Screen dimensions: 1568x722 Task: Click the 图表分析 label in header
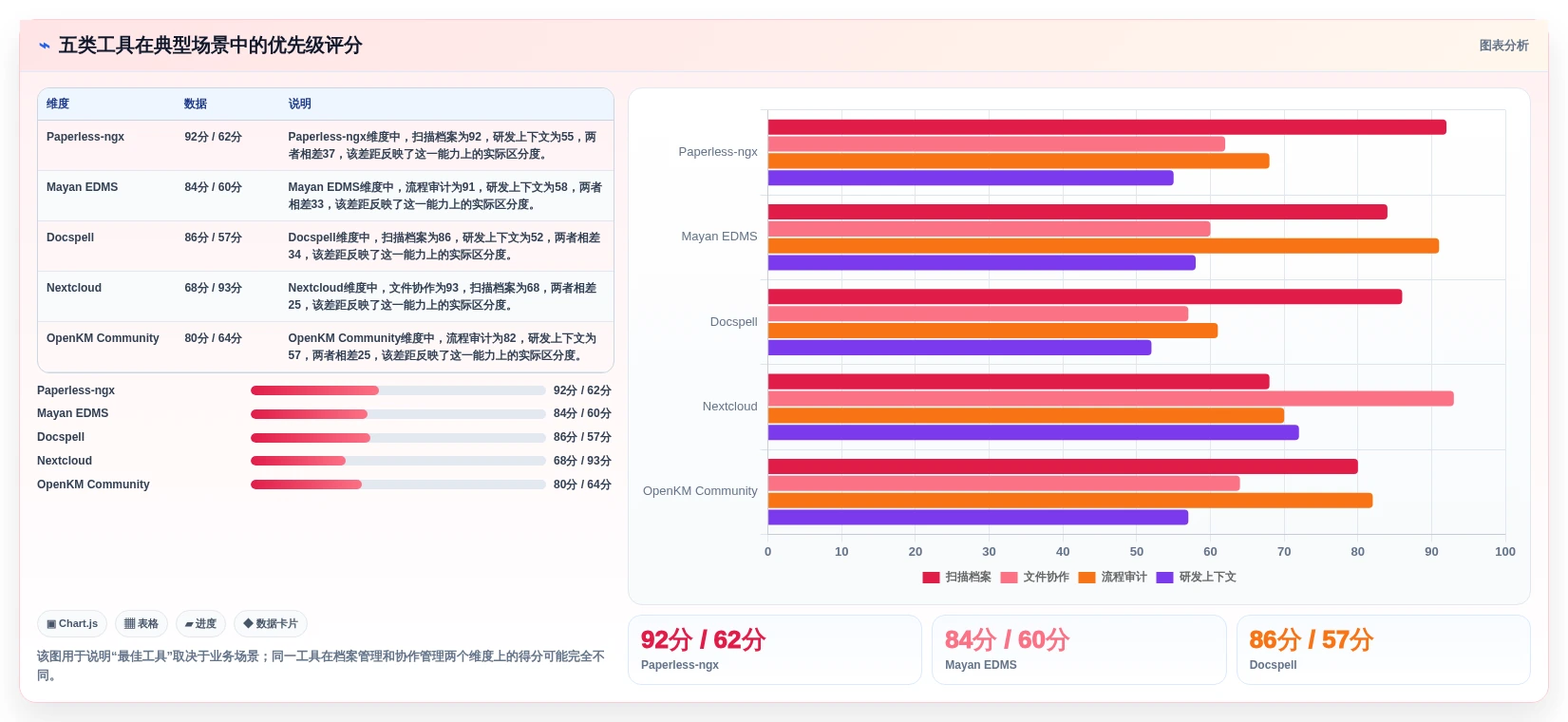click(x=1503, y=46)
